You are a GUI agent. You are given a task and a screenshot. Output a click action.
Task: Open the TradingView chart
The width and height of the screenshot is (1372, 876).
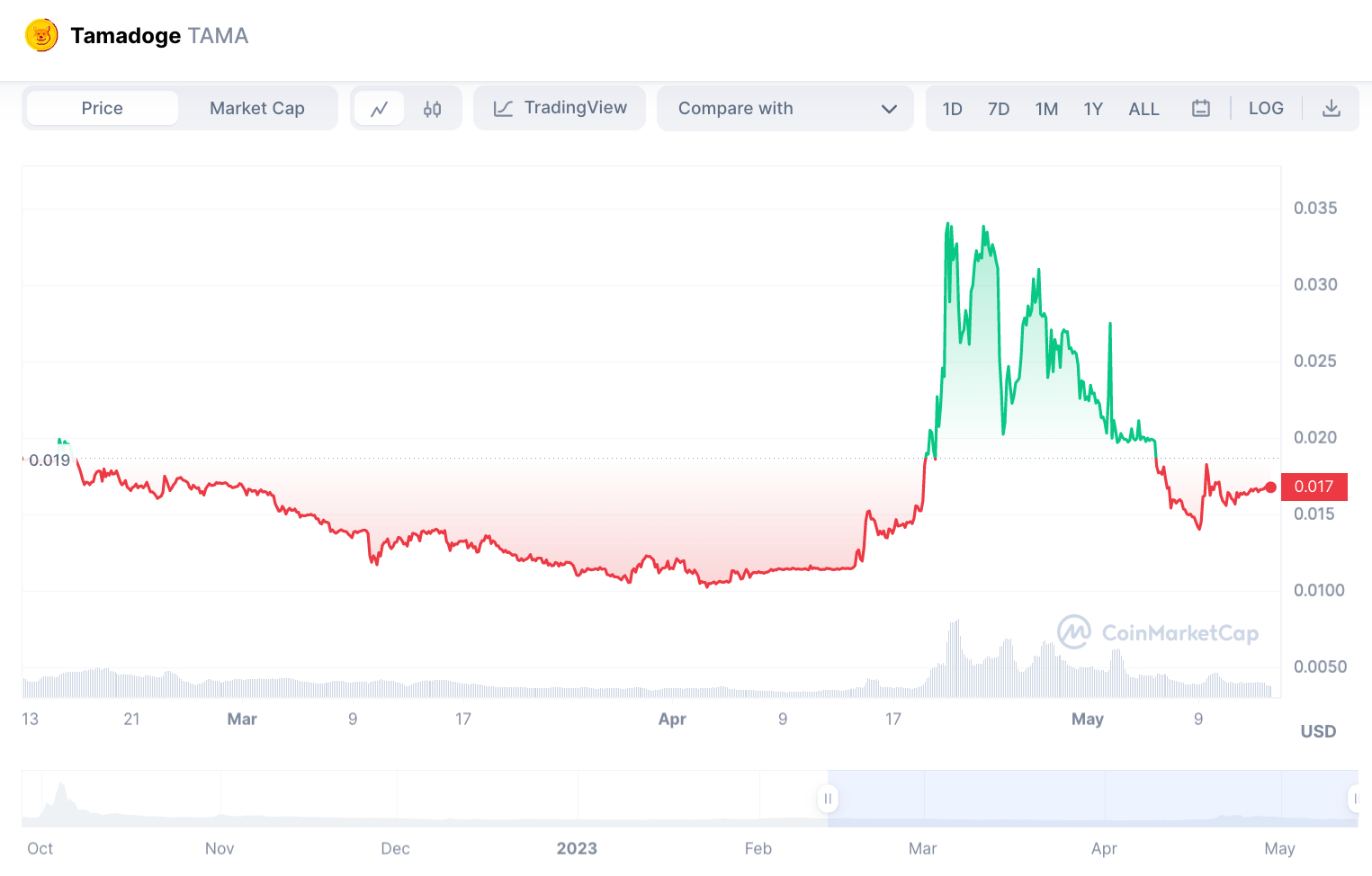pyautogui.click(x=560, y=108)
